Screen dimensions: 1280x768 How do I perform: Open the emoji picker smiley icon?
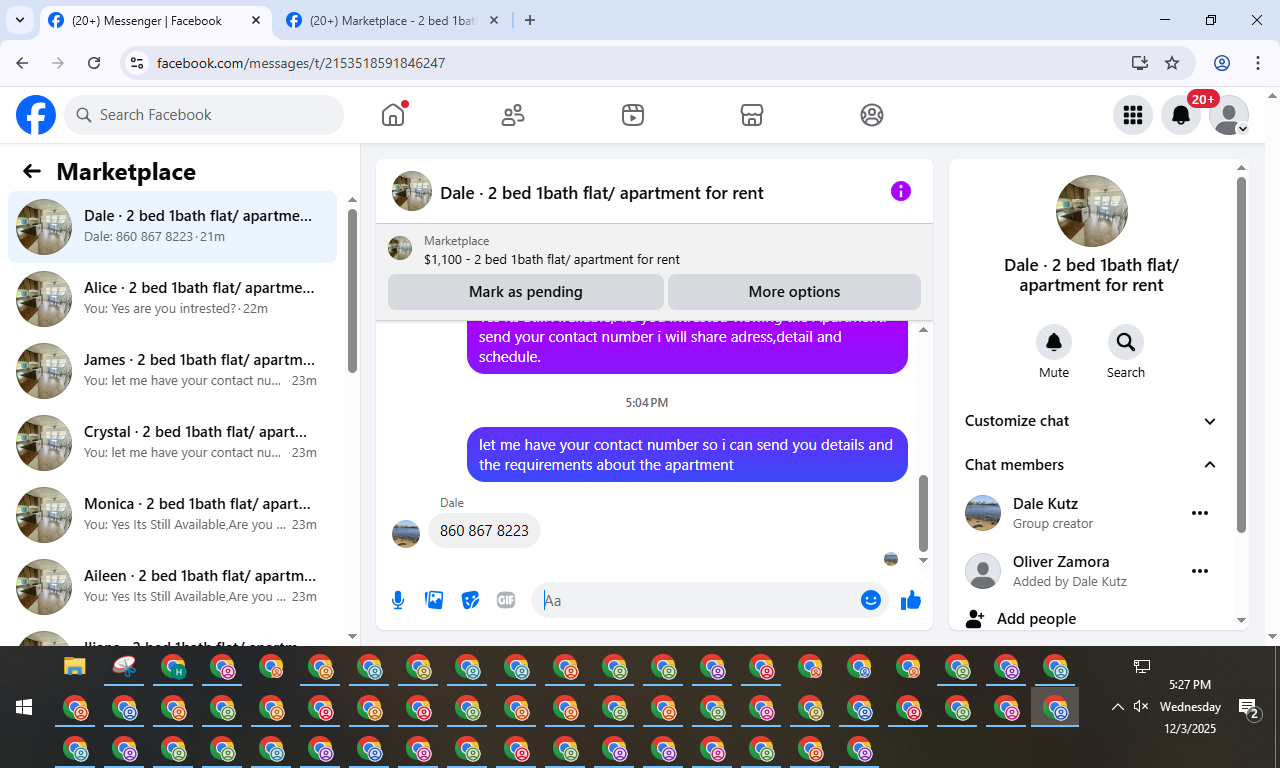click(871, 600)
